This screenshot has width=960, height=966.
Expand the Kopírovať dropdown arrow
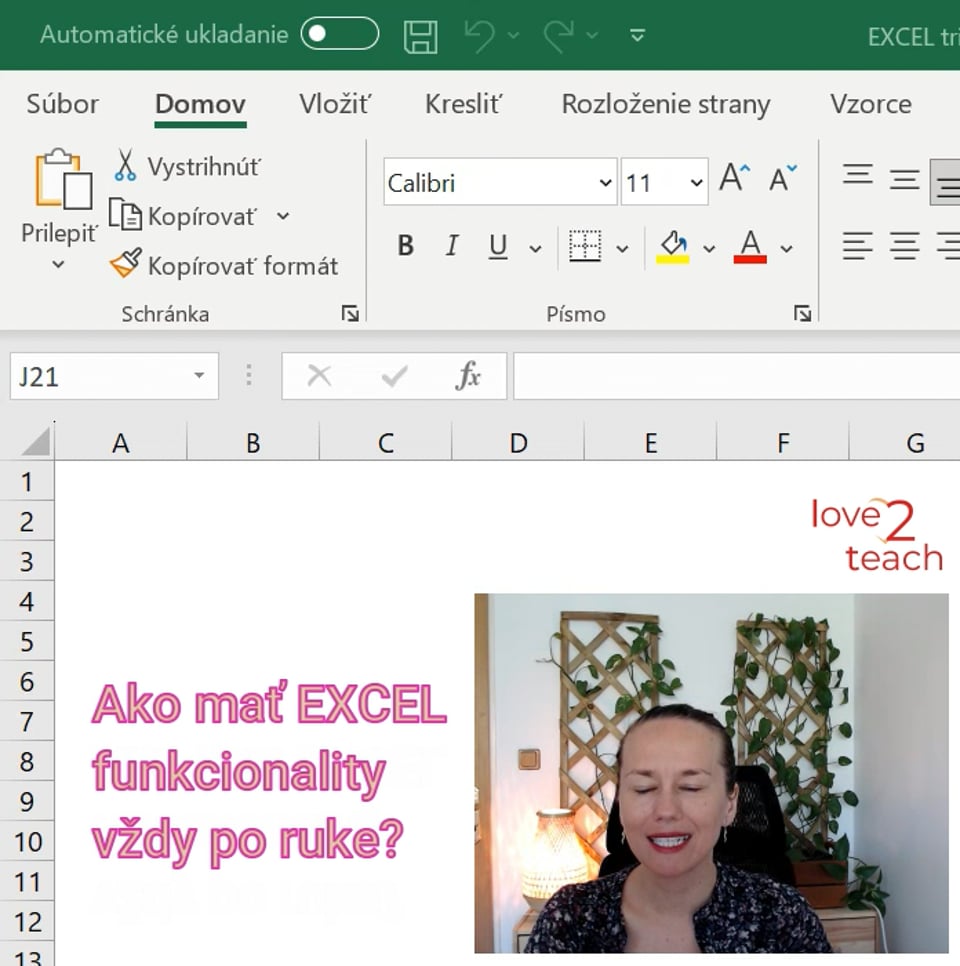tap(283, 216)
